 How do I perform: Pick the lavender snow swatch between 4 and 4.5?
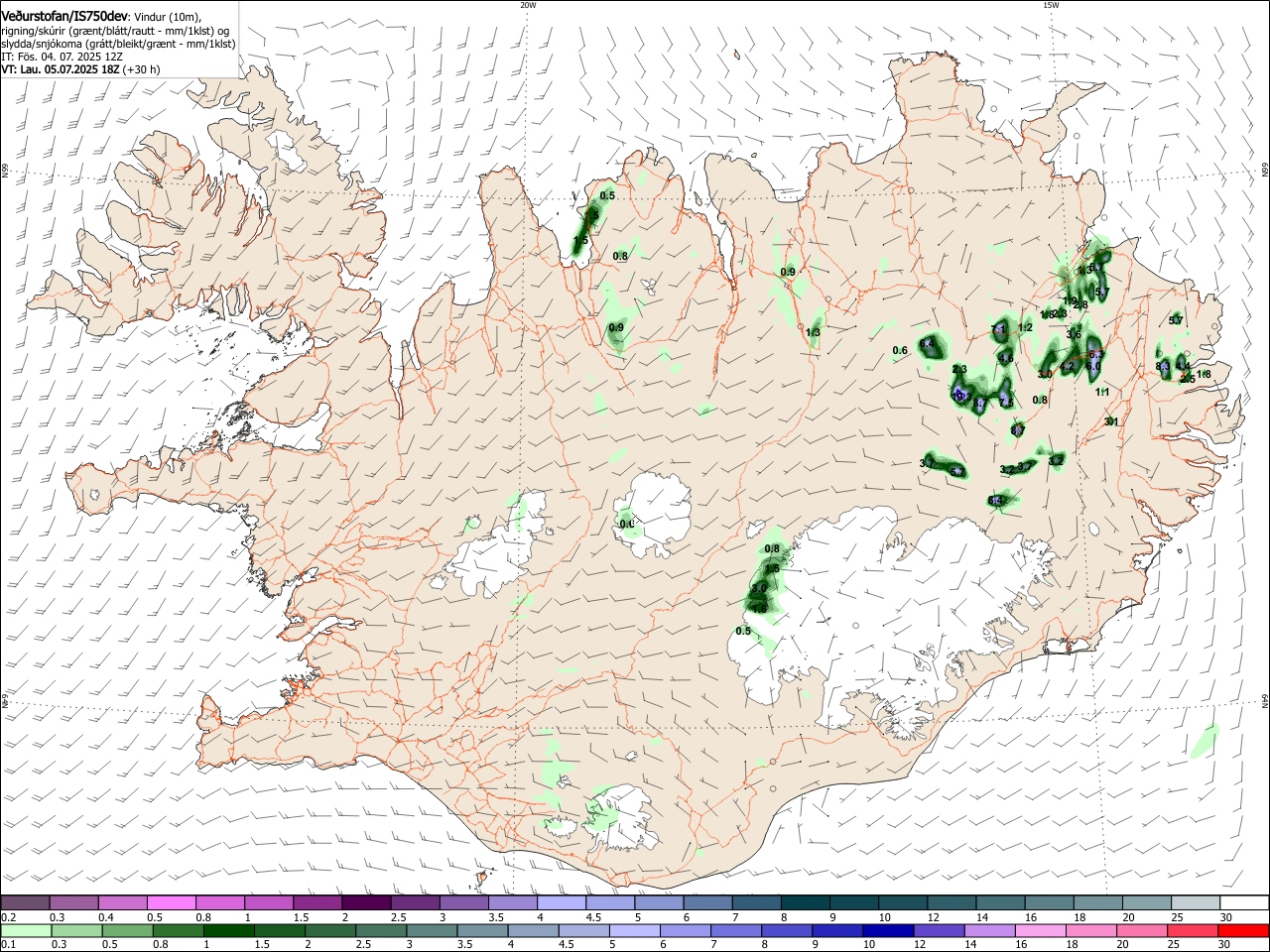561,902
